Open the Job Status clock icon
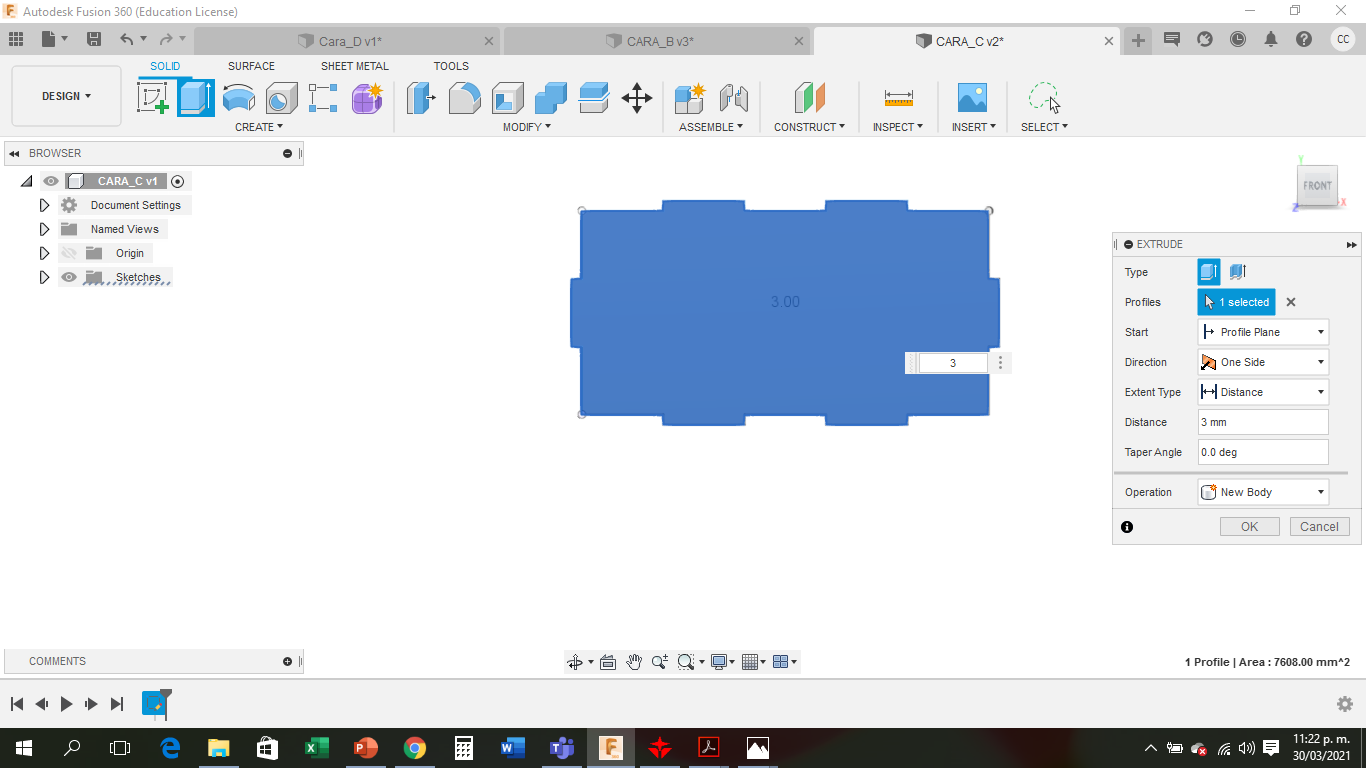The image size is (1366, 768). pos(1238,39)
